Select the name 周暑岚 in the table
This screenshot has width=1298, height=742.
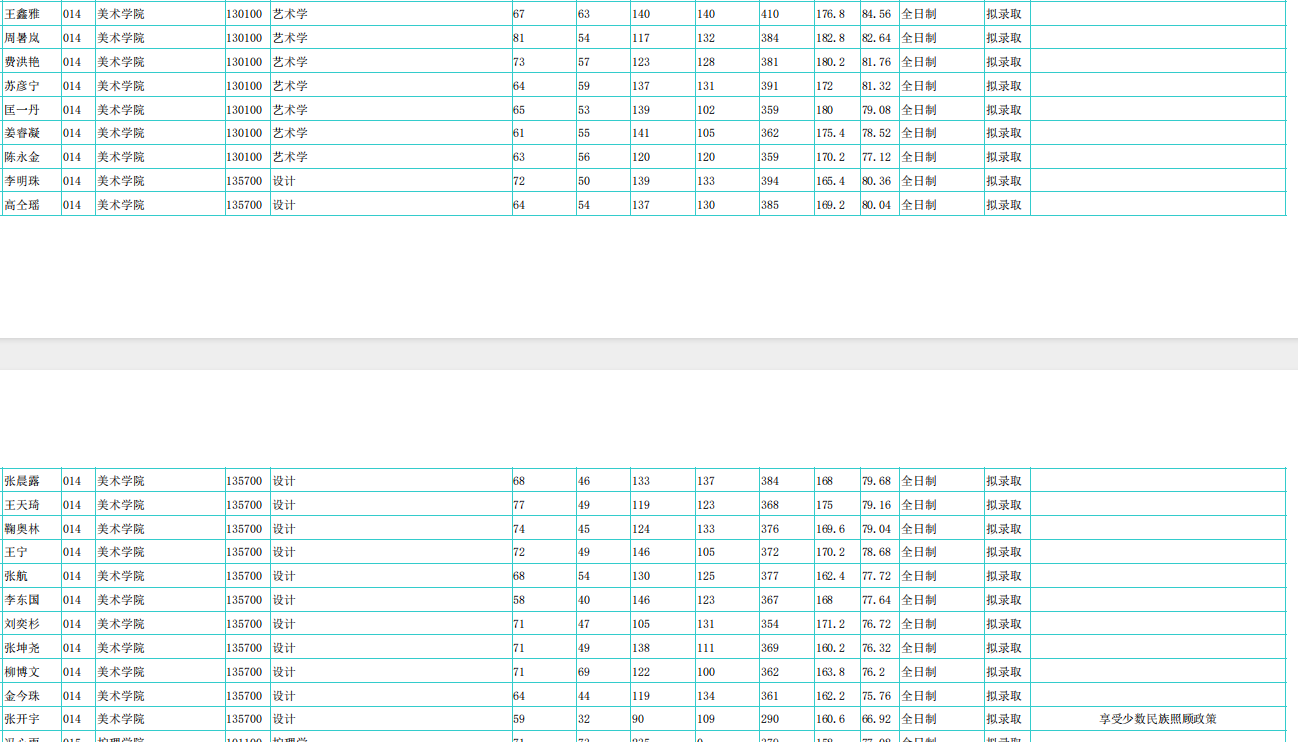click(22, 38)
